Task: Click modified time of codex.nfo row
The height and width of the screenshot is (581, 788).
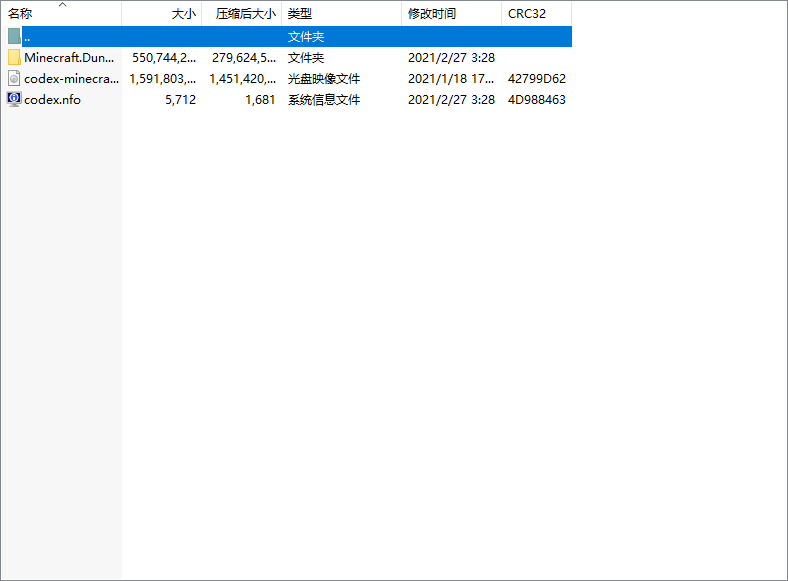Action: pos(451,100)
